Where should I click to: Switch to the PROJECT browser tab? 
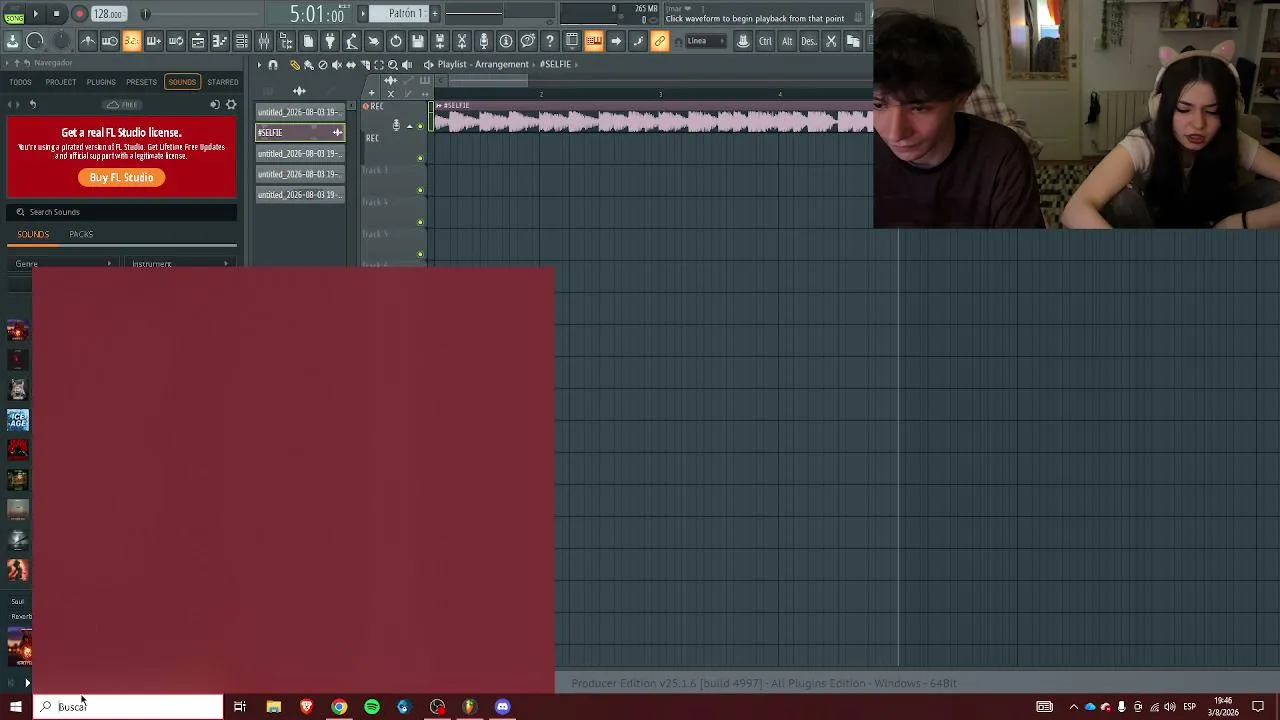(x=61, y=82)
